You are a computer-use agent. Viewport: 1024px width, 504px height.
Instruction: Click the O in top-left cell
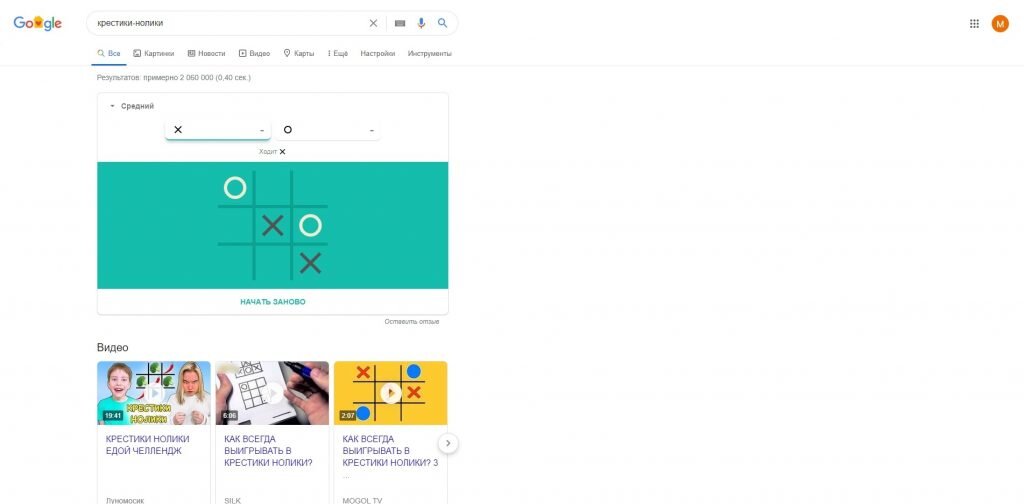coord(235,188)
